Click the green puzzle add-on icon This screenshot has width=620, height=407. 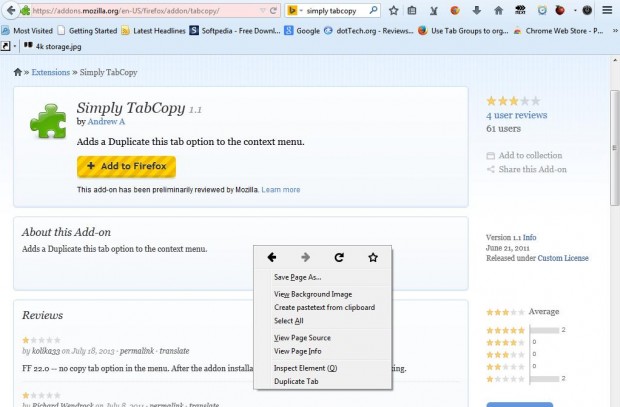[48, 121]
